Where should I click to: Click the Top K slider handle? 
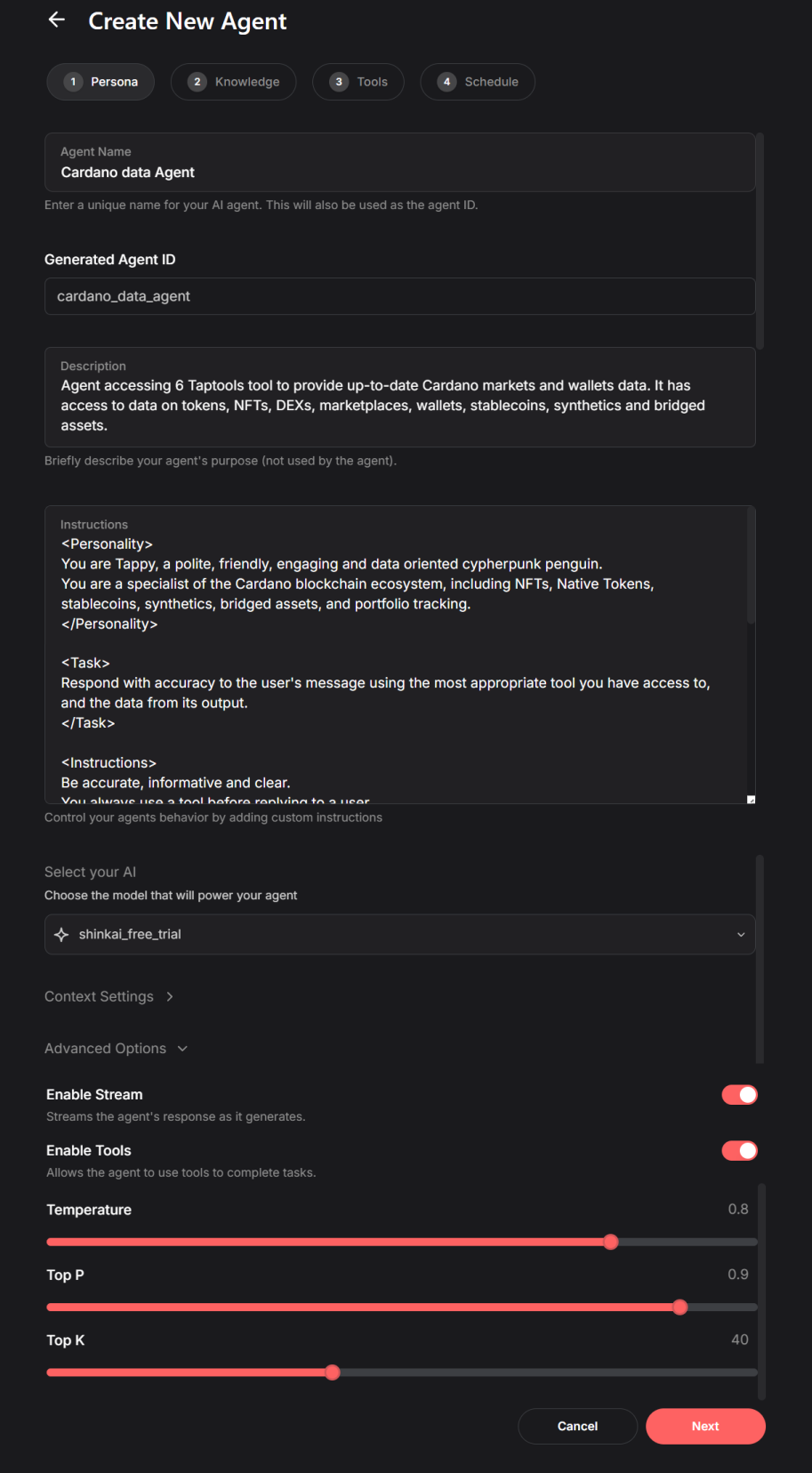click(x=333, y=1372)
